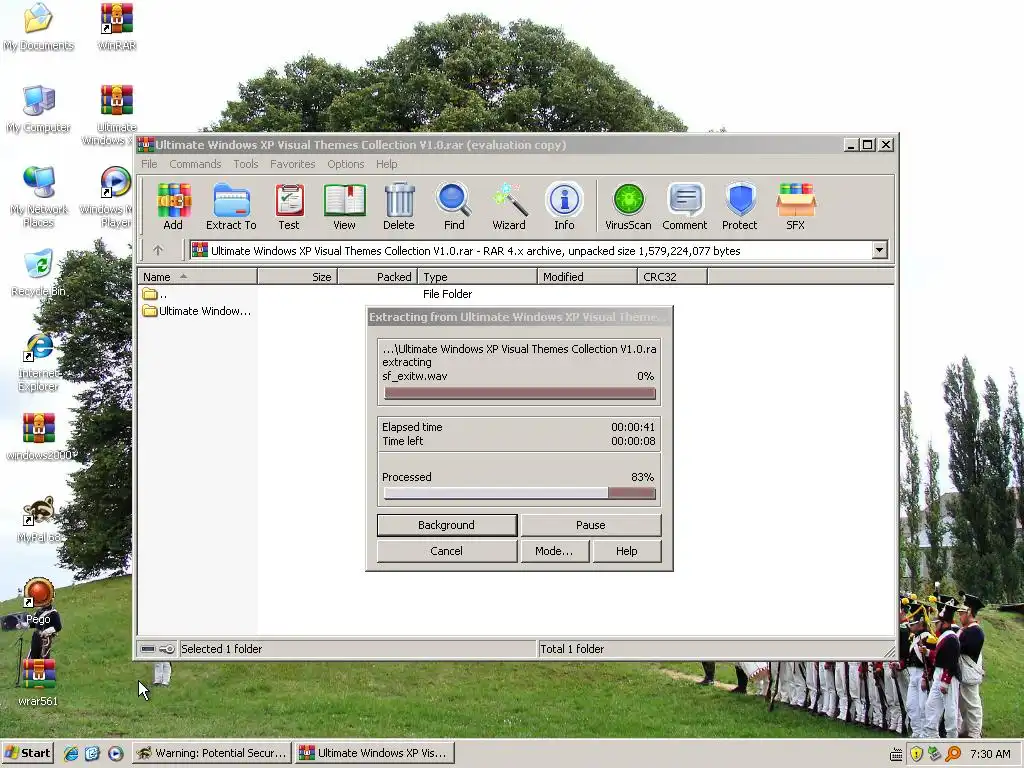The image size is (1024, 768).
Task: Run the Test archive tool
Action: tap(289, 206)
